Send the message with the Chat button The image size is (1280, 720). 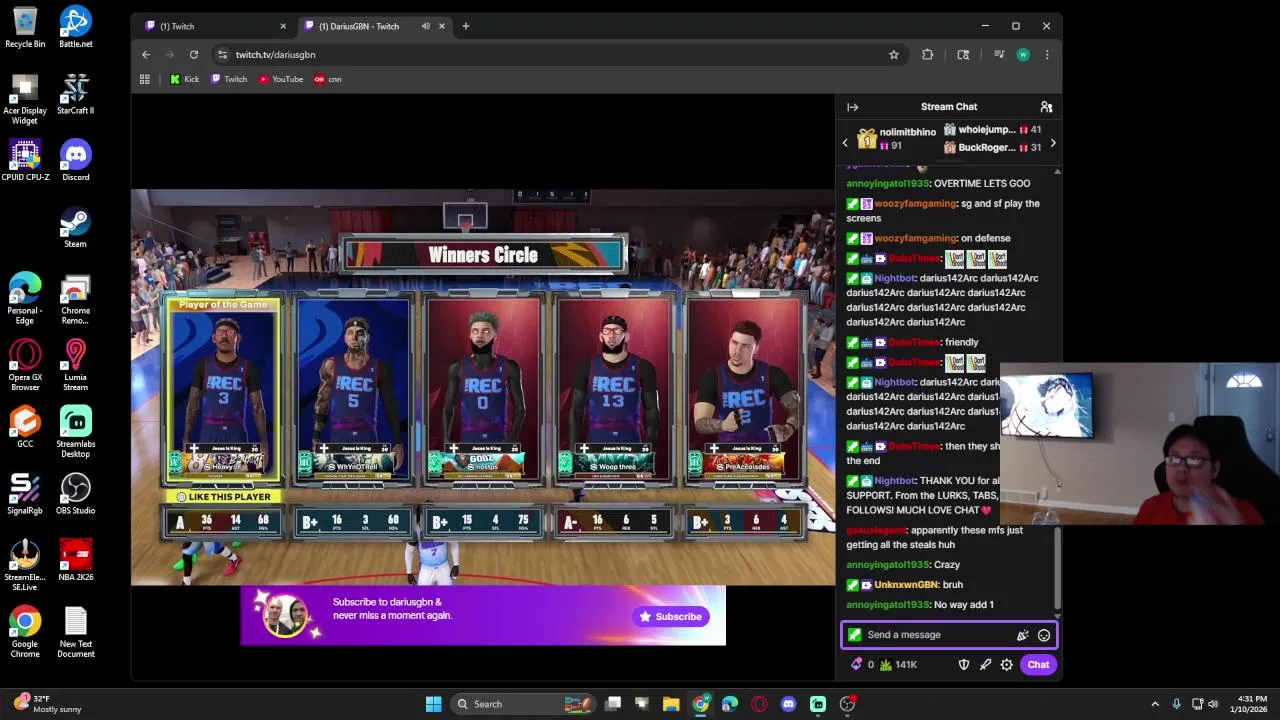pos(1038,665)
